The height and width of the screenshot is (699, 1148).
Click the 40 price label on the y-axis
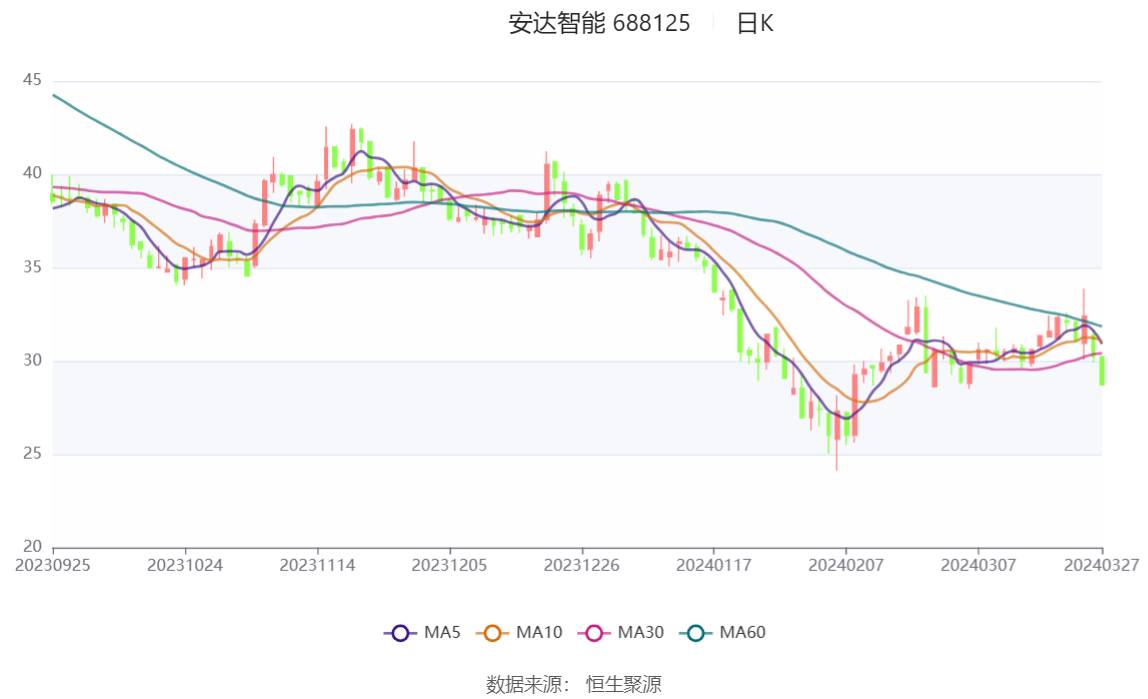coord(32,173)
